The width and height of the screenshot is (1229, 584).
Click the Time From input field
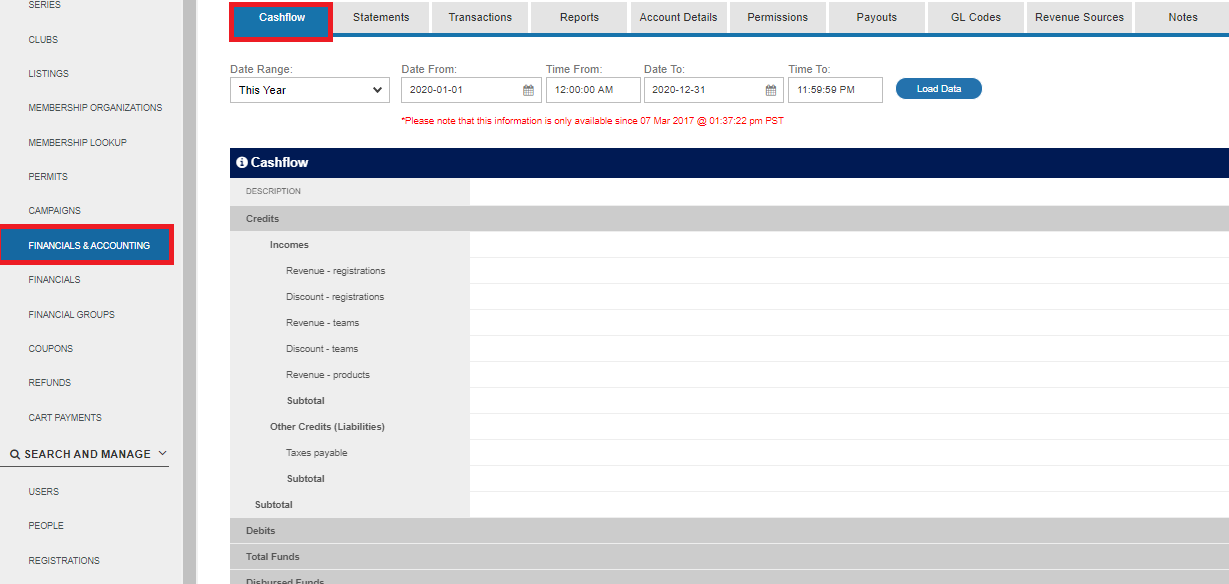coord(593,90)
